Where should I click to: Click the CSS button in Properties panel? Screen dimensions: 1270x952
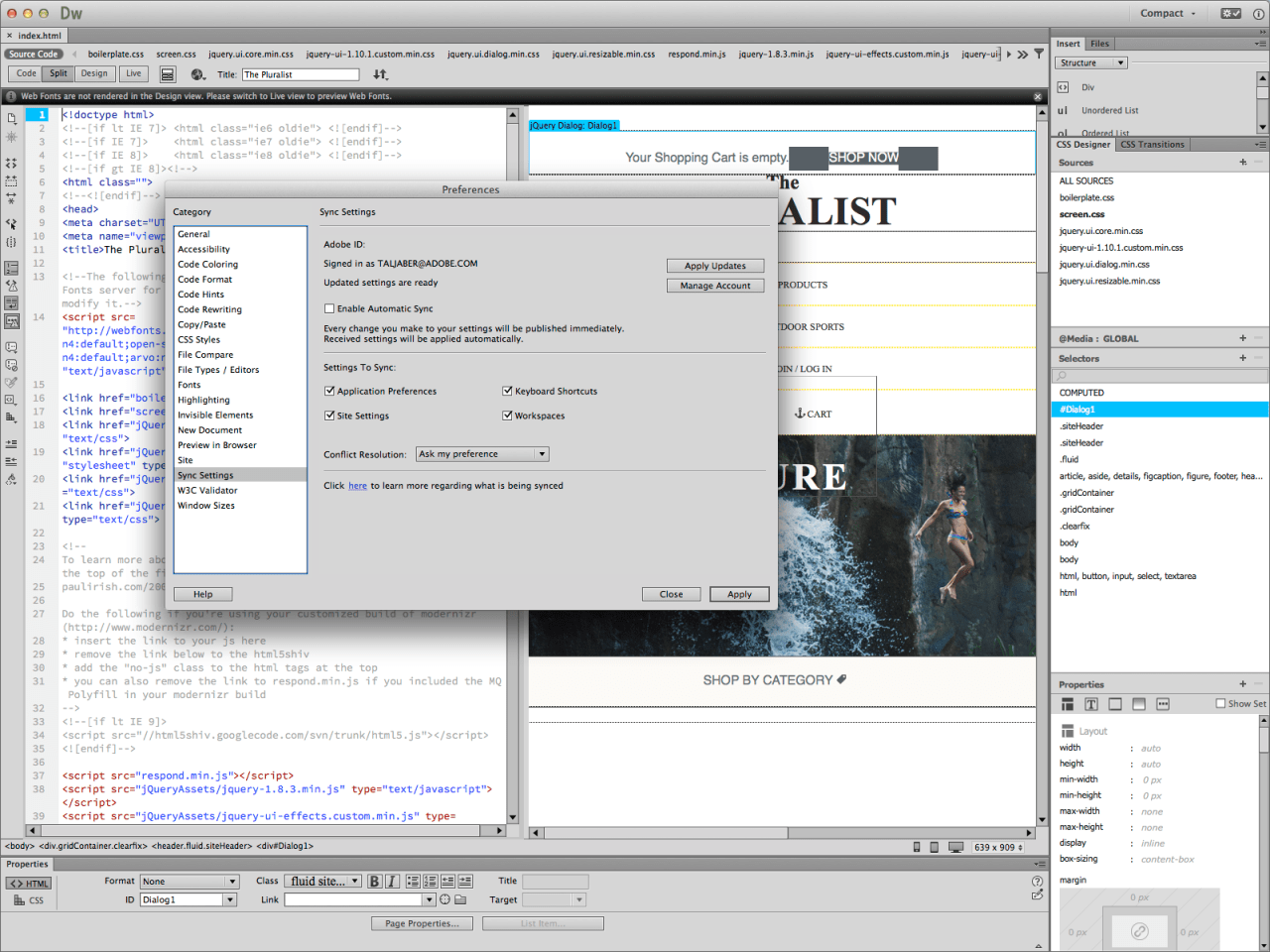[x=30, y=900]
